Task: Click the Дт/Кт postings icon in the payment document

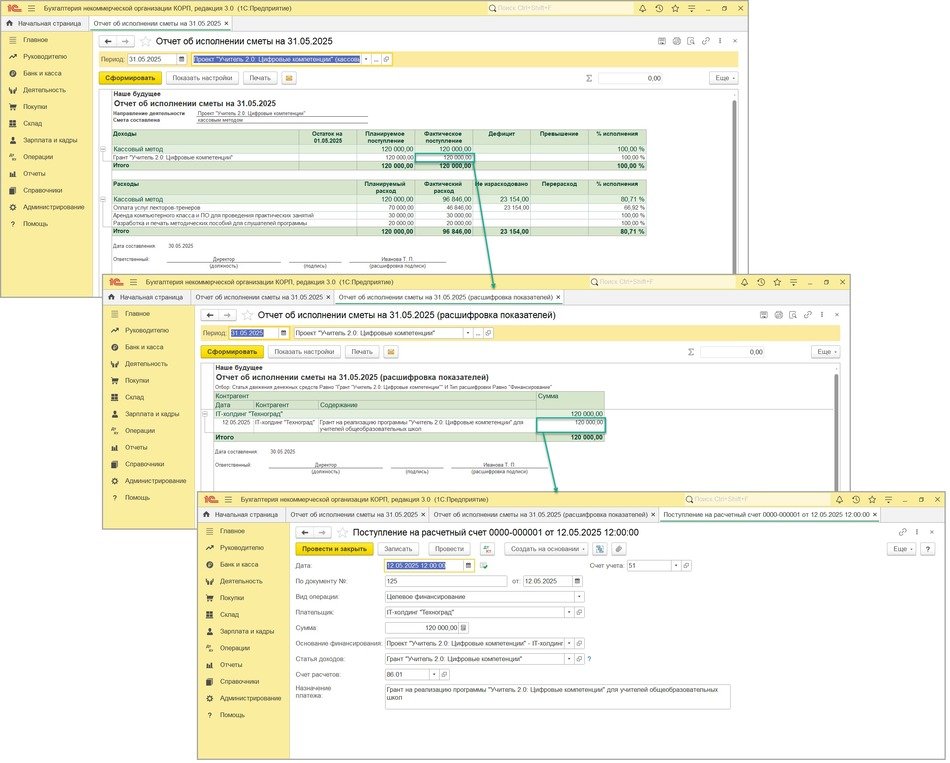Action: (488, 549)
